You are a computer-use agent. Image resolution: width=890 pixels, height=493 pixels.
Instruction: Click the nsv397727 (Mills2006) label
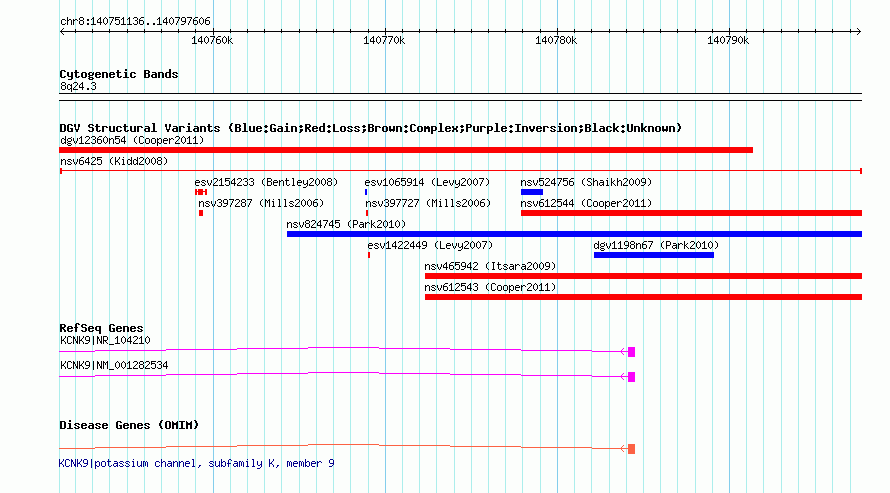point(428,203)
